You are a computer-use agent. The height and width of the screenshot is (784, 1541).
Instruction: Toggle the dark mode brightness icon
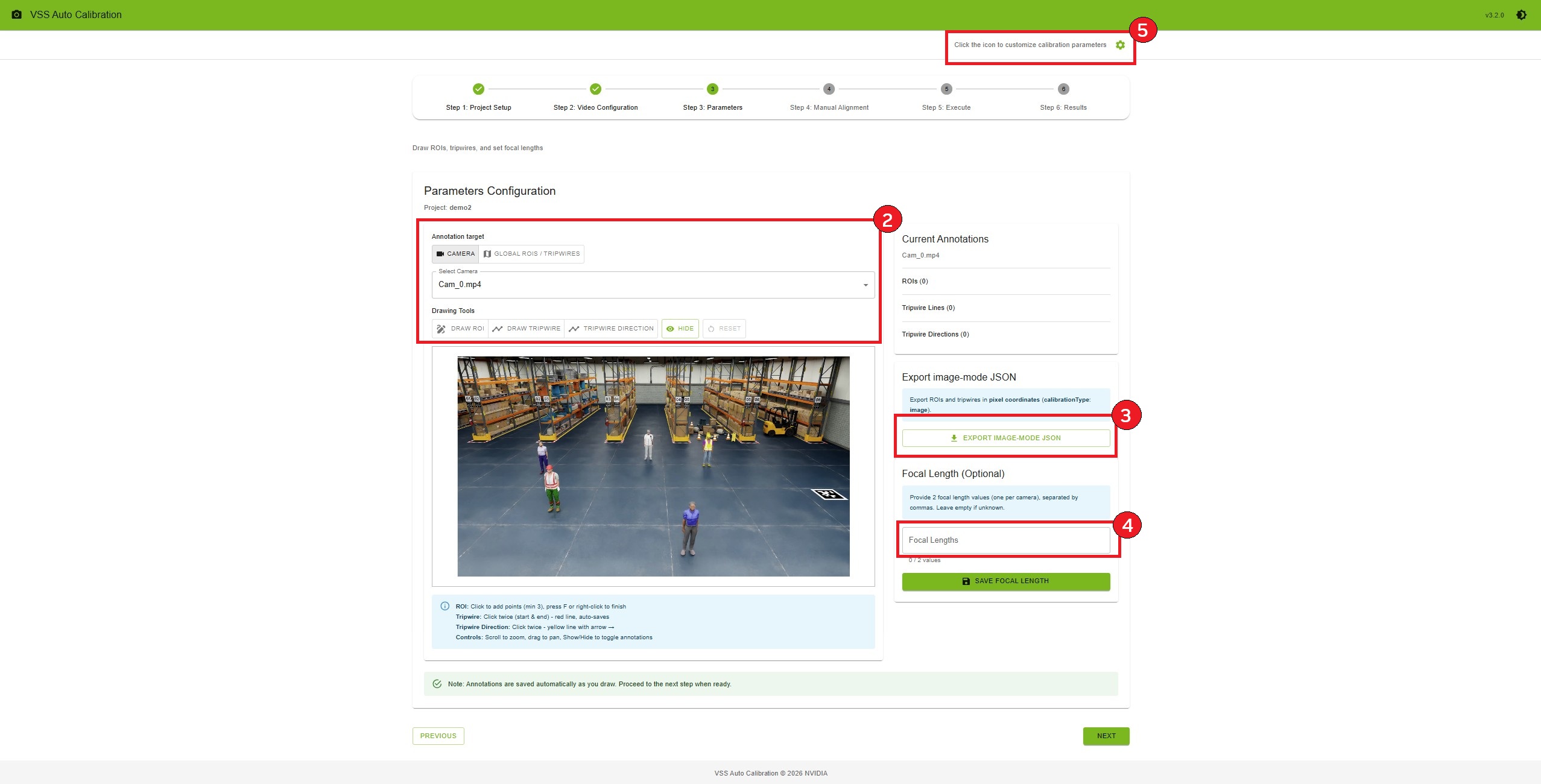1521,15
